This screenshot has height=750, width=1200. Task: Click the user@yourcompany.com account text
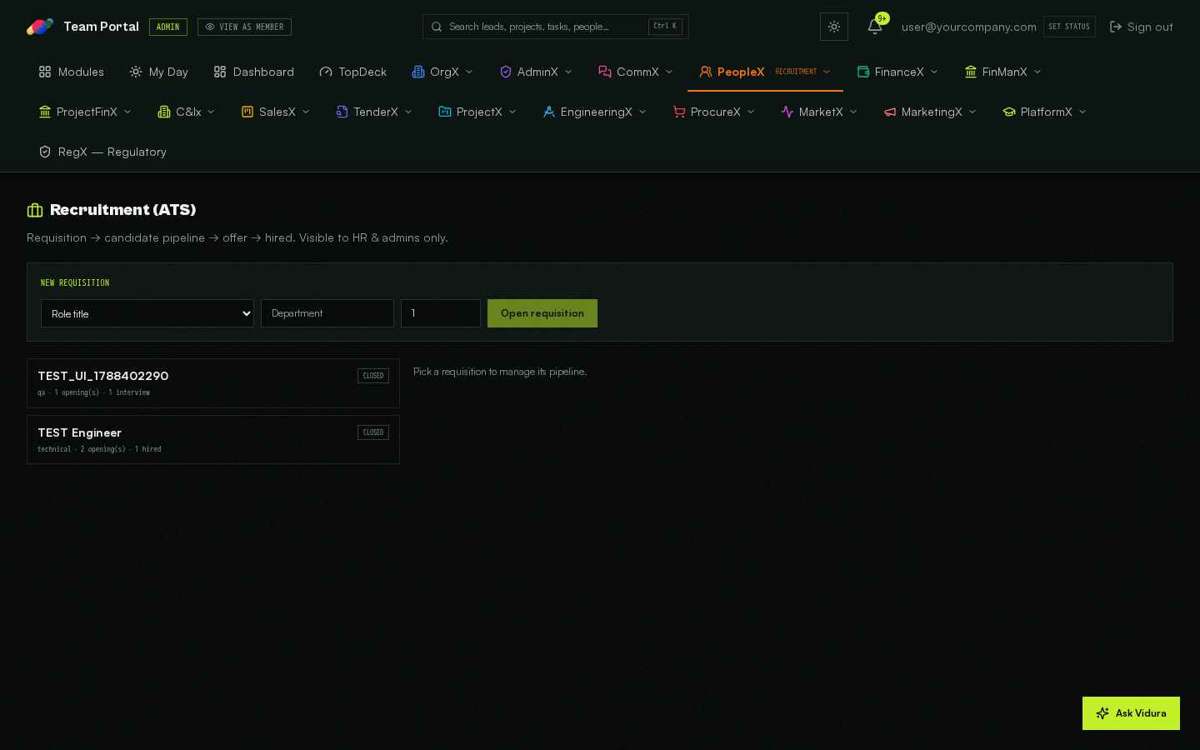(x=969, y=27)
